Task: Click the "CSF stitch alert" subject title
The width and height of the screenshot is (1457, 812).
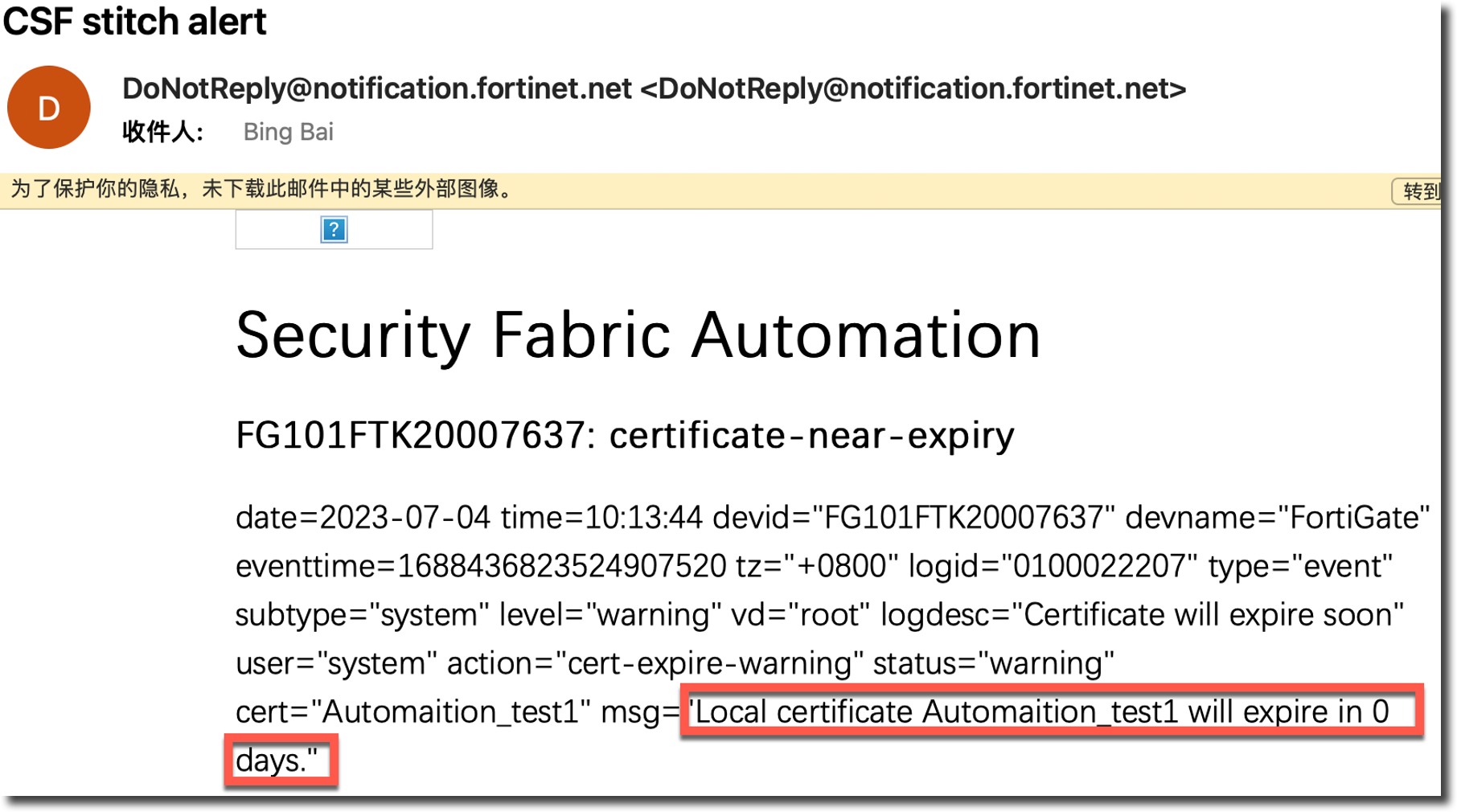Action: 134,21
